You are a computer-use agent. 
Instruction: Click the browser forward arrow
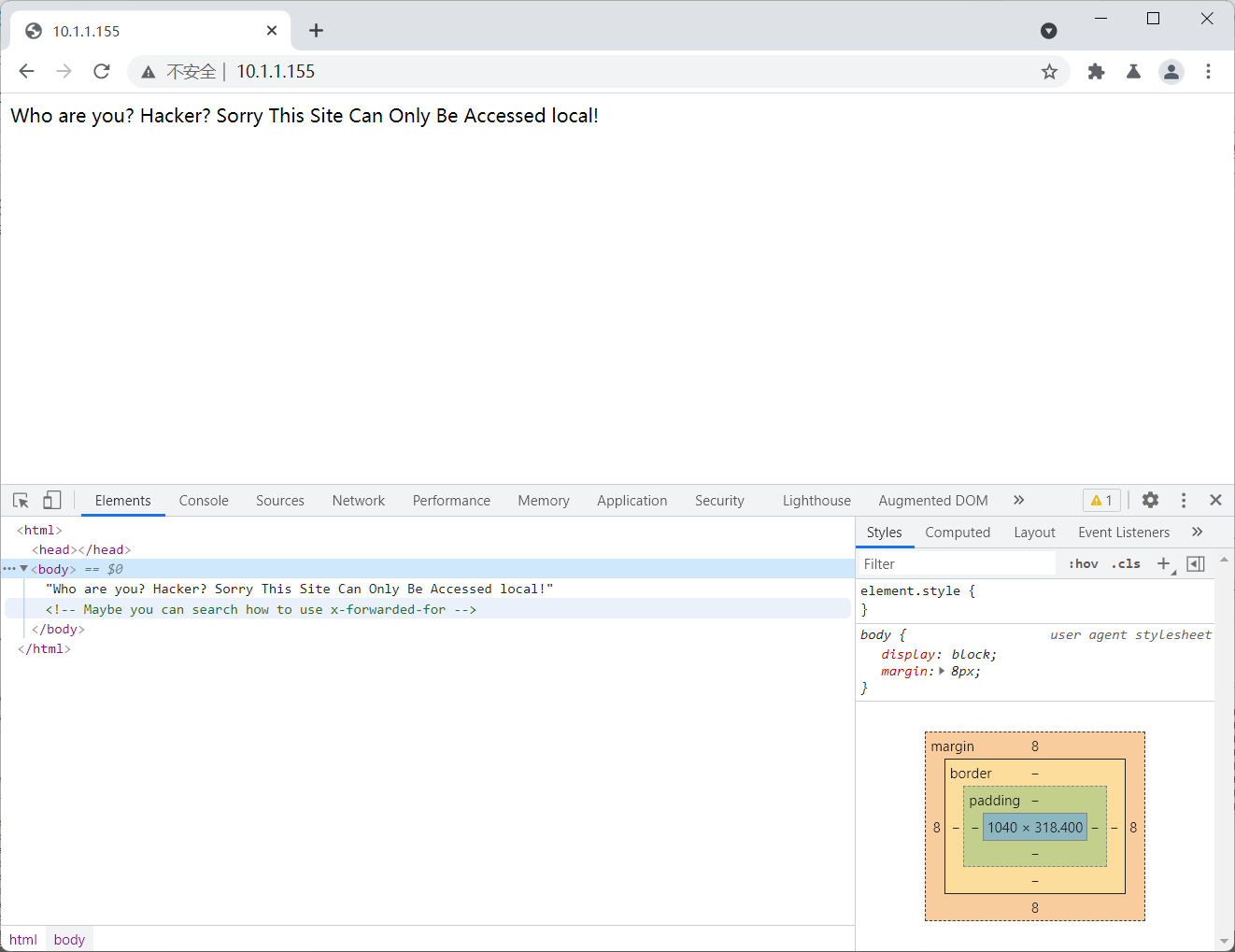click(64, 71)
